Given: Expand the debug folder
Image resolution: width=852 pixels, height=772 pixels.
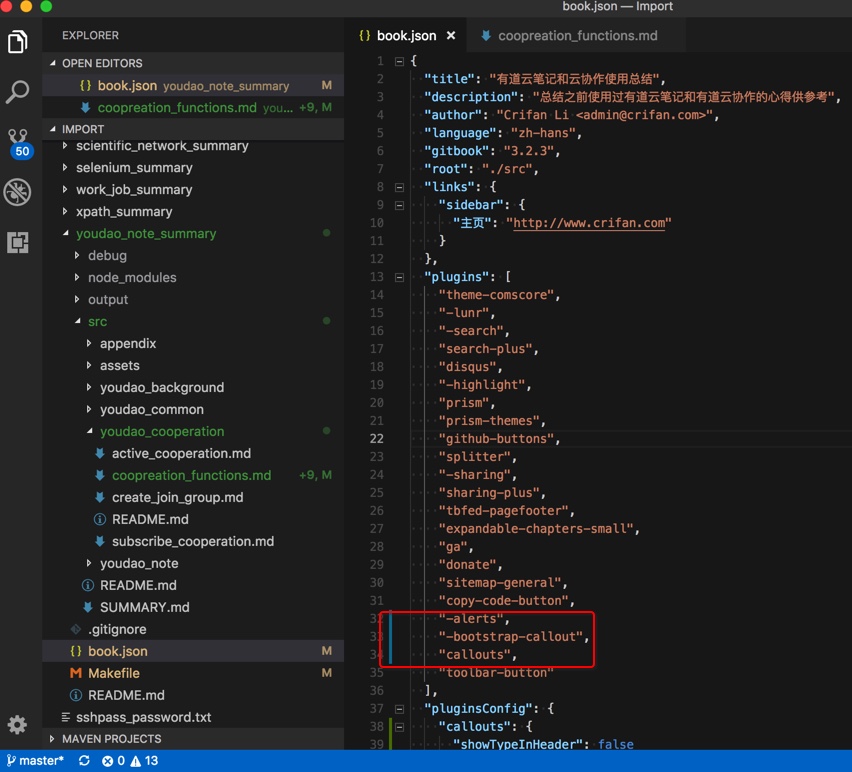Looking at the screenshot, I should pyautogui.click(x=193, y=255).
